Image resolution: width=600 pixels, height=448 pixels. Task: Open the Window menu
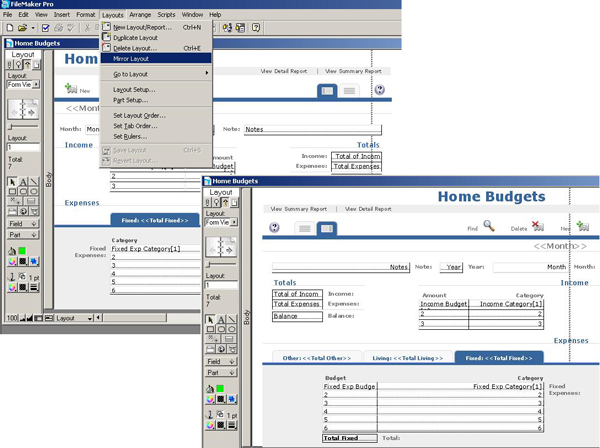pyautogui.click(x=192, y=15)
